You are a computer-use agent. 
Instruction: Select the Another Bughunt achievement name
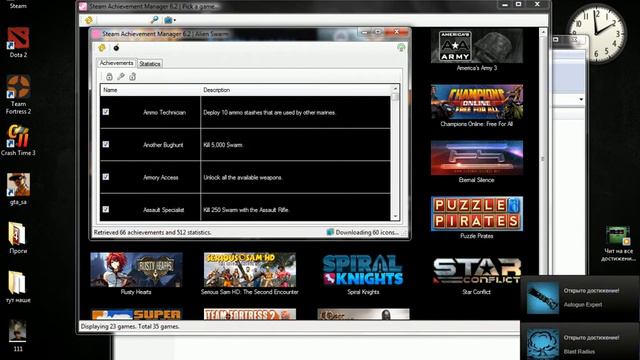(x=163, y=145)
